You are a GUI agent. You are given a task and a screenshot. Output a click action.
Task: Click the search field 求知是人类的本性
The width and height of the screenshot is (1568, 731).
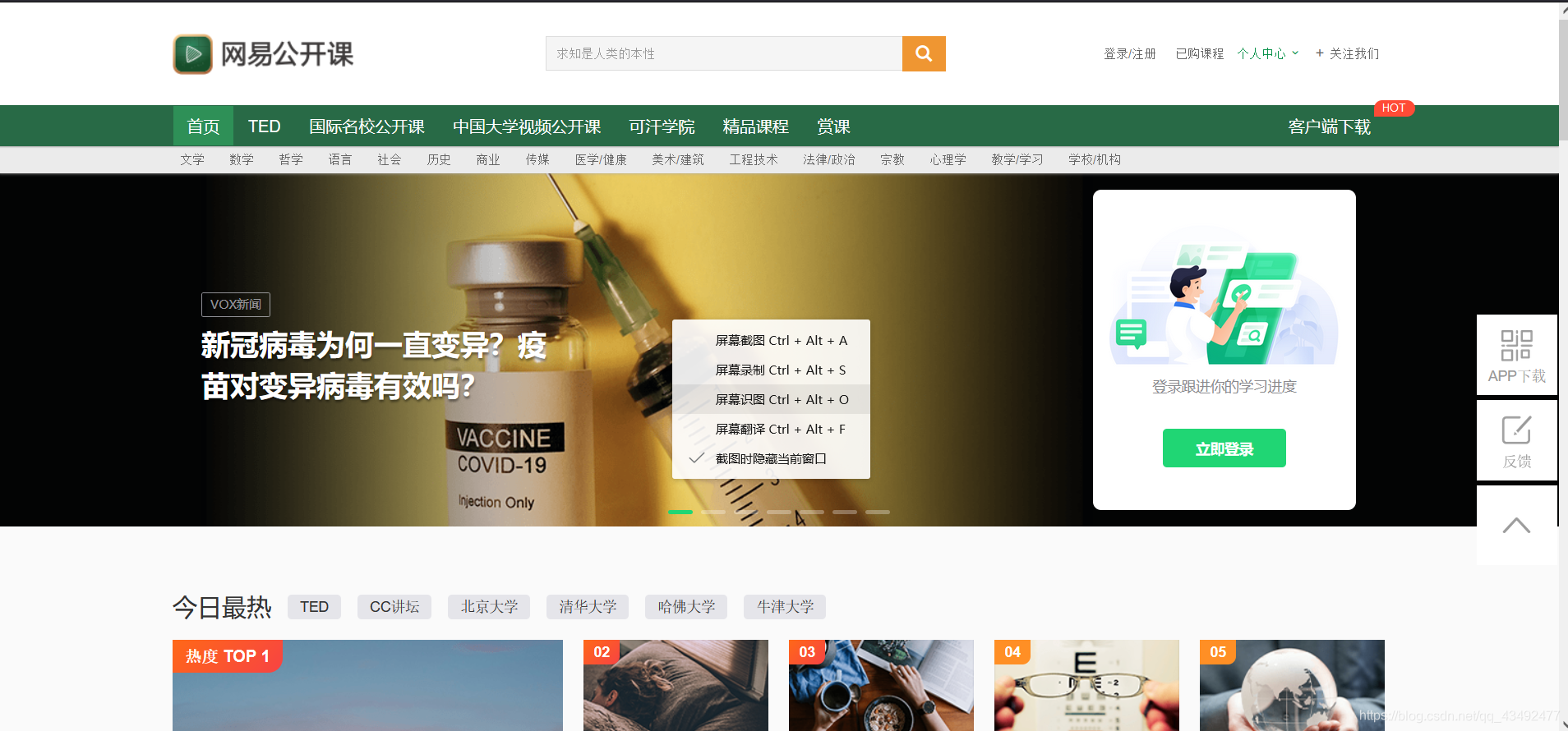click(724, 53)
